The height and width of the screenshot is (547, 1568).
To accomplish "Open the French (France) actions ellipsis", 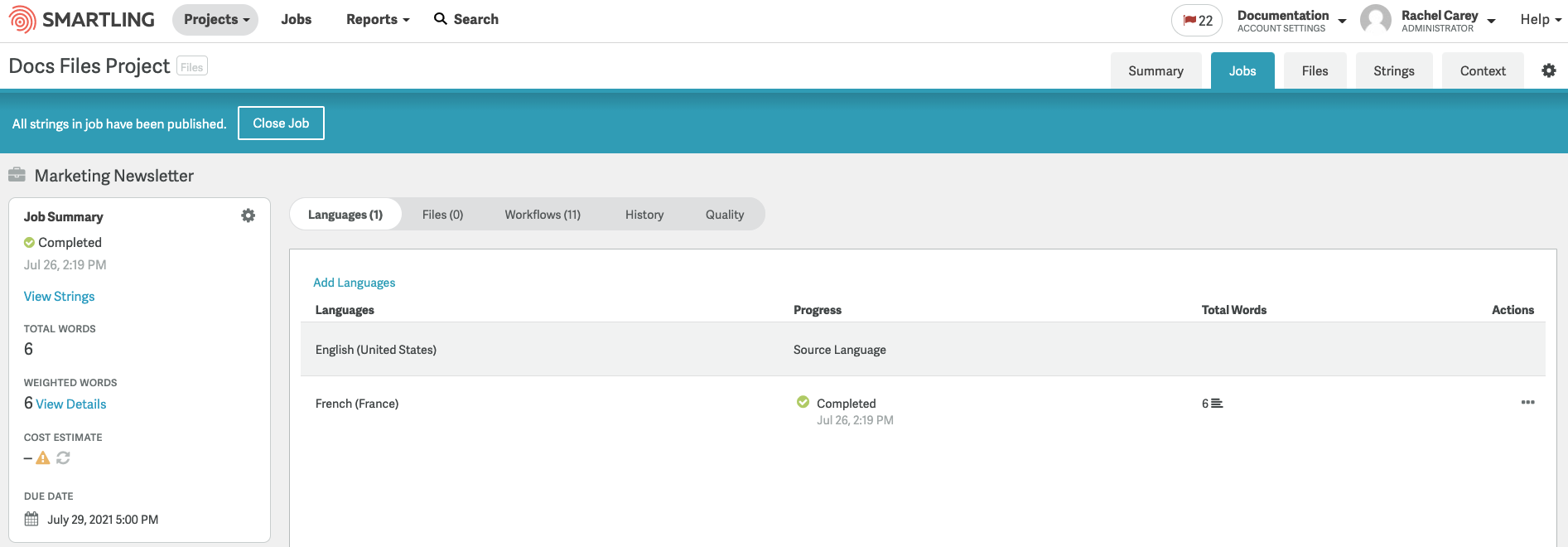I will click(x=1527, y=403).
